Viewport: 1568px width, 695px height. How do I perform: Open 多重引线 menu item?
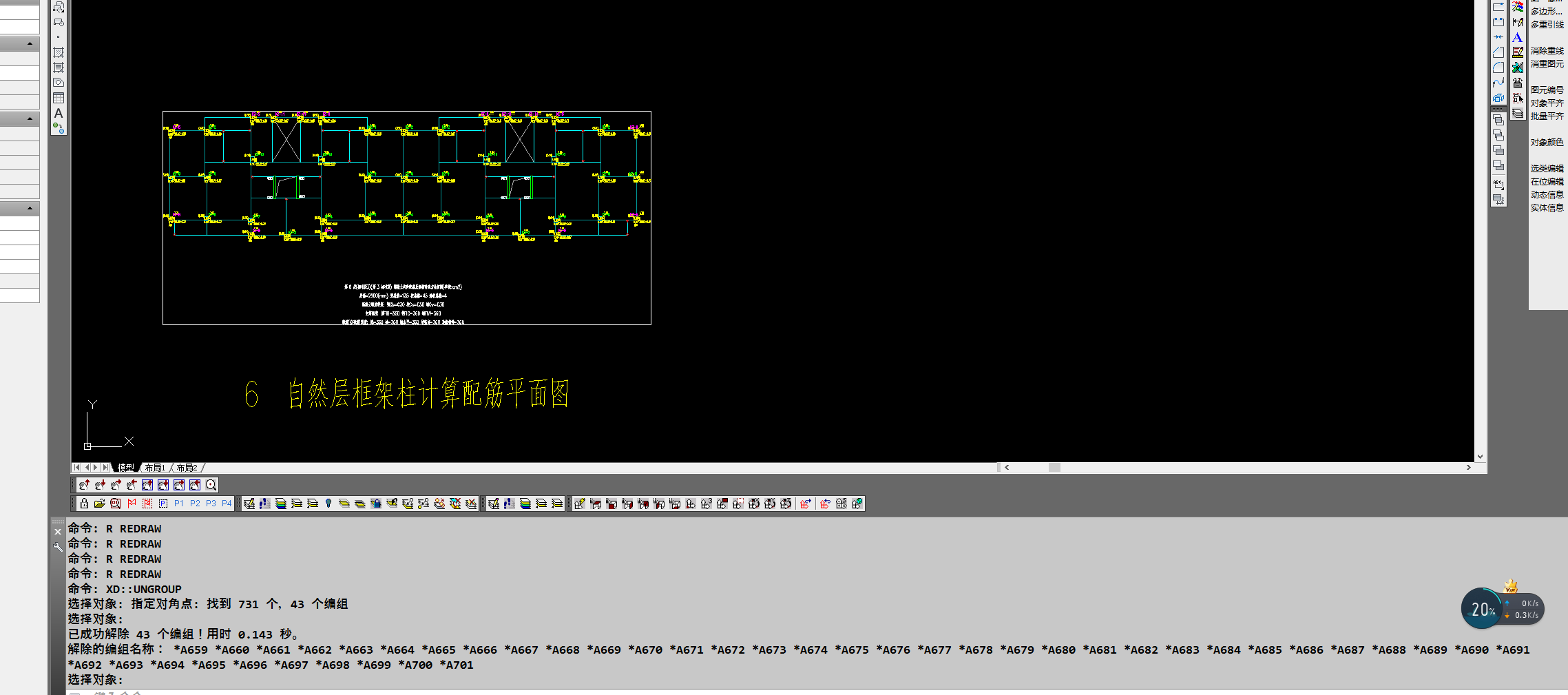coord(1547,24)
